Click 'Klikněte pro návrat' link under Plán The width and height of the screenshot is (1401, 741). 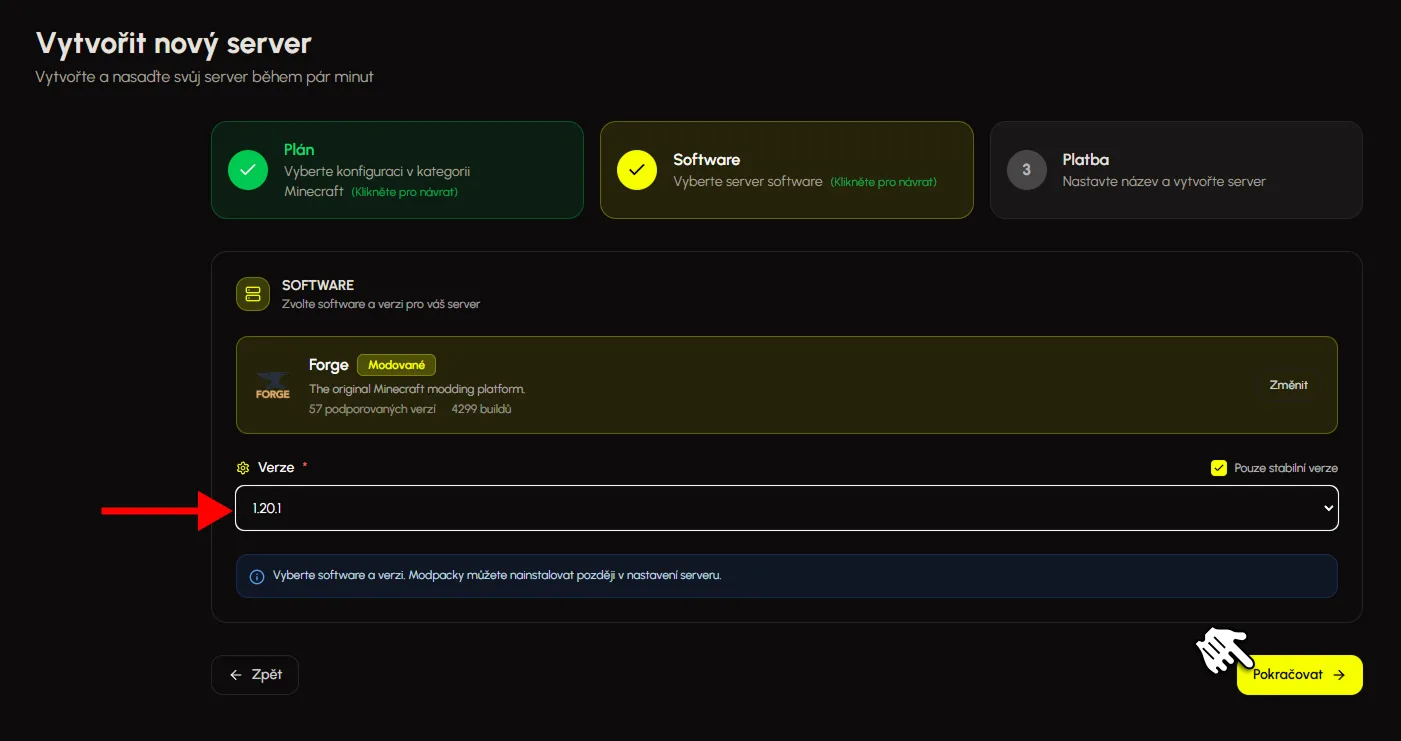[404, 192]
